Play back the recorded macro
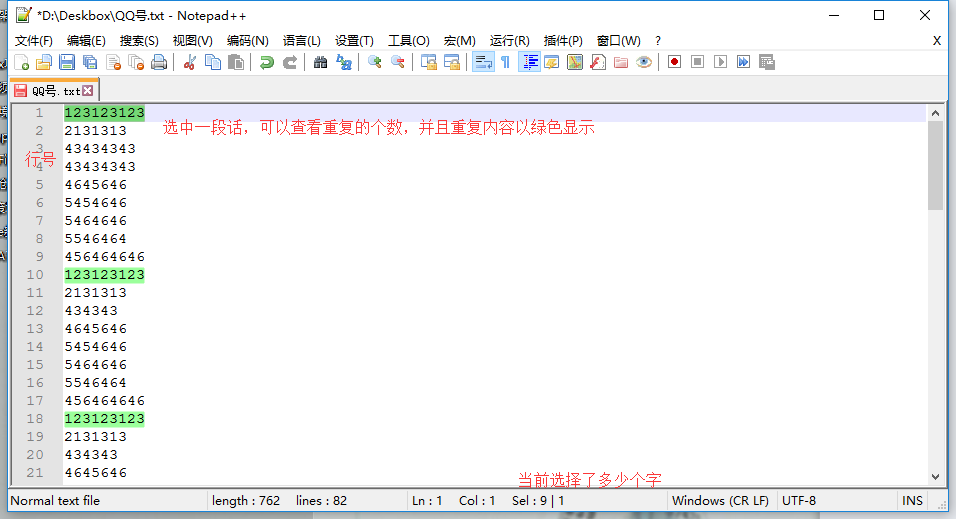 (721, 62)
